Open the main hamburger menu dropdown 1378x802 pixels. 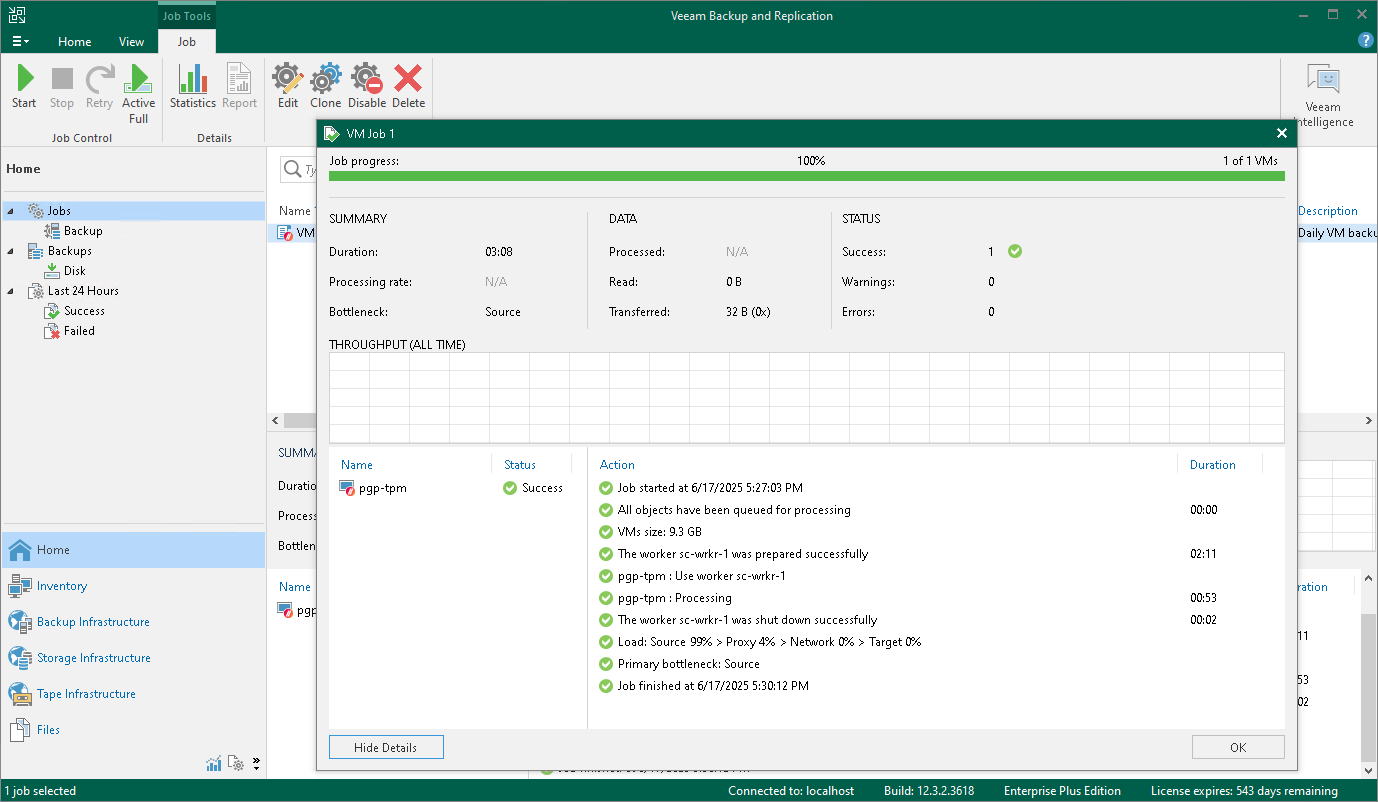point(20,41)
